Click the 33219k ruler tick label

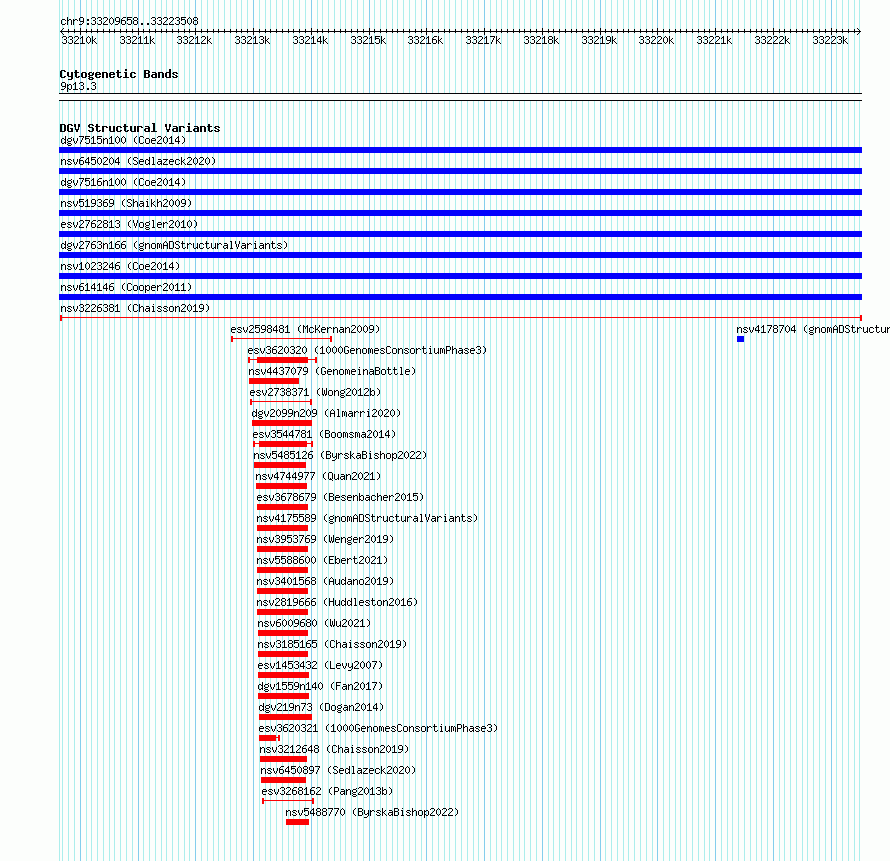point(599,40)
